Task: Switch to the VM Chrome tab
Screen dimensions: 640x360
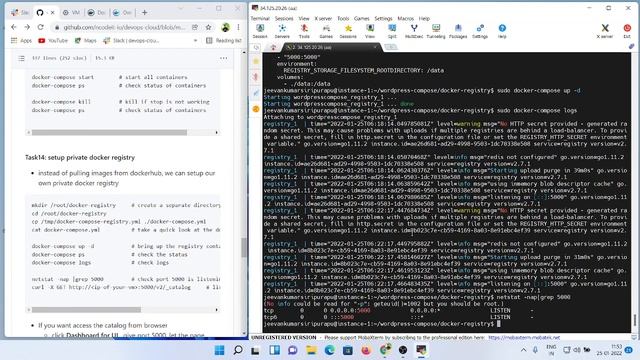Action: click(x=71, y=13)
